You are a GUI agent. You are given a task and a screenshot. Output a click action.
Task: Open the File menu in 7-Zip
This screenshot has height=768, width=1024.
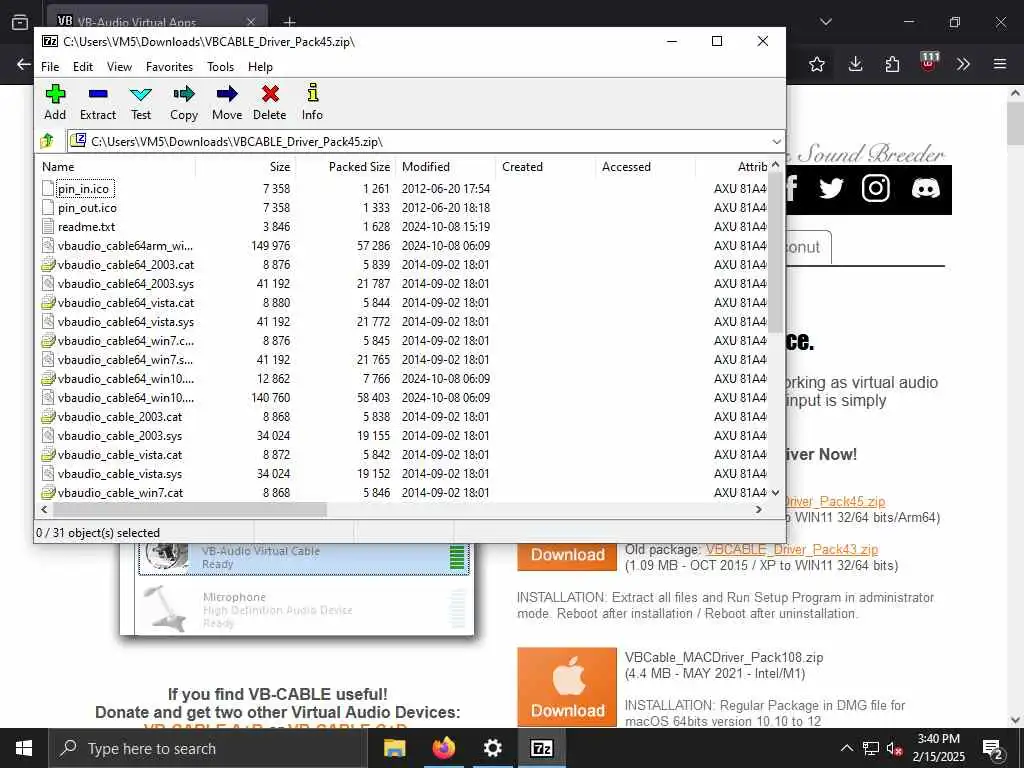tap(50, 67)
